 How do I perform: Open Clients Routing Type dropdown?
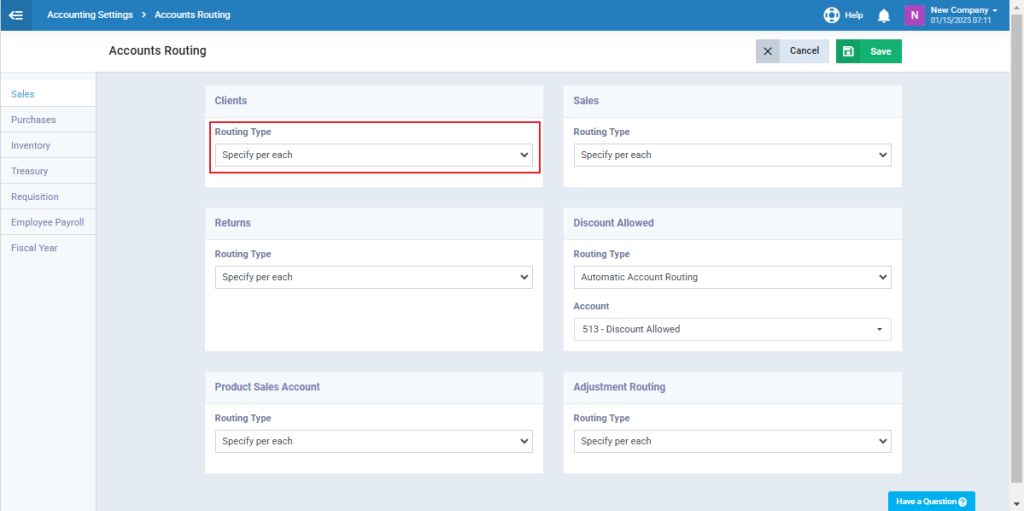[x=374, y=155]
